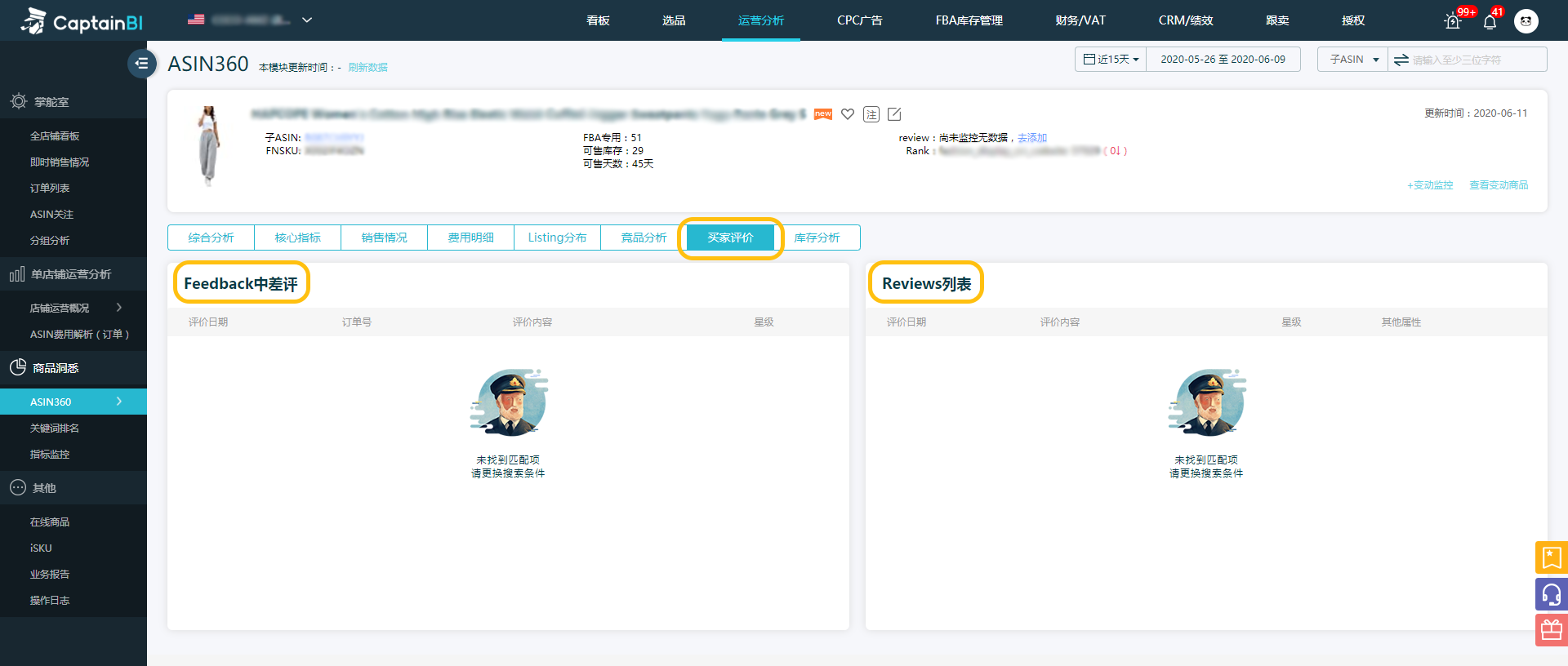Image resolution: width=1568 pixels, height=666 pixels.
Task: Click the 订单号 column header in Feedback table
Action: pos(356,322)
